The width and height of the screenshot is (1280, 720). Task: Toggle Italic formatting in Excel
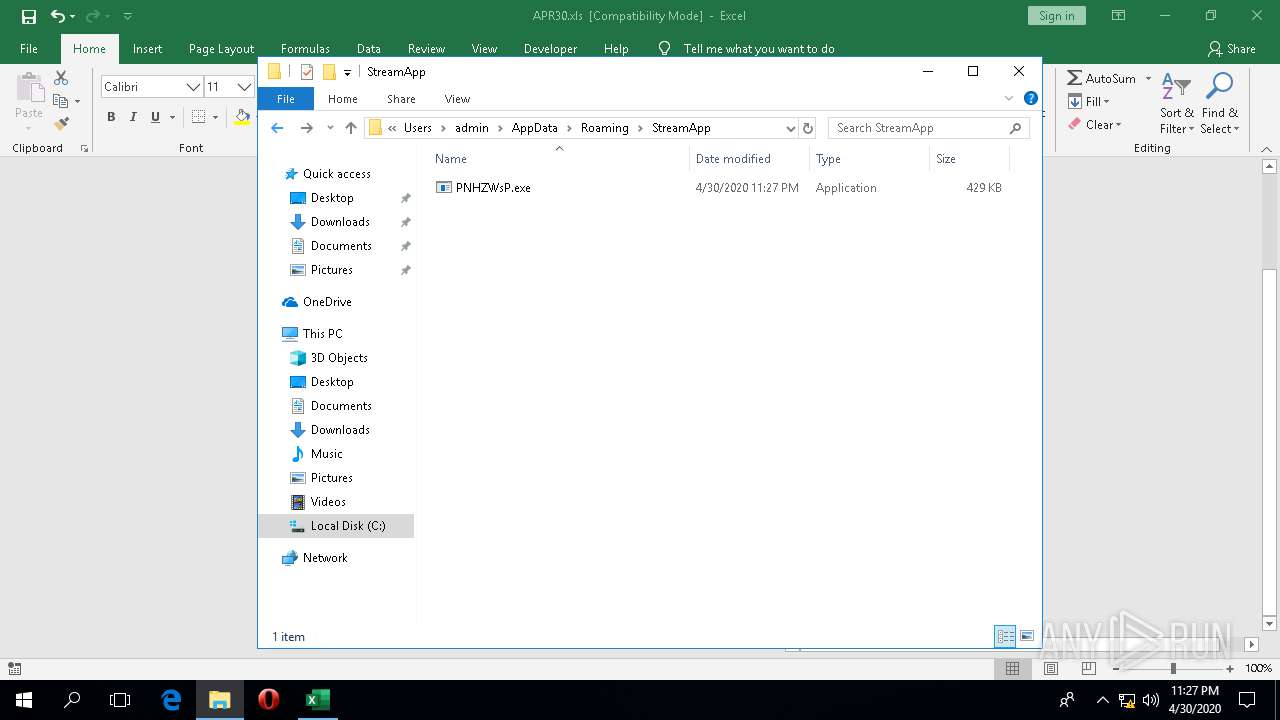pos(133,117)
